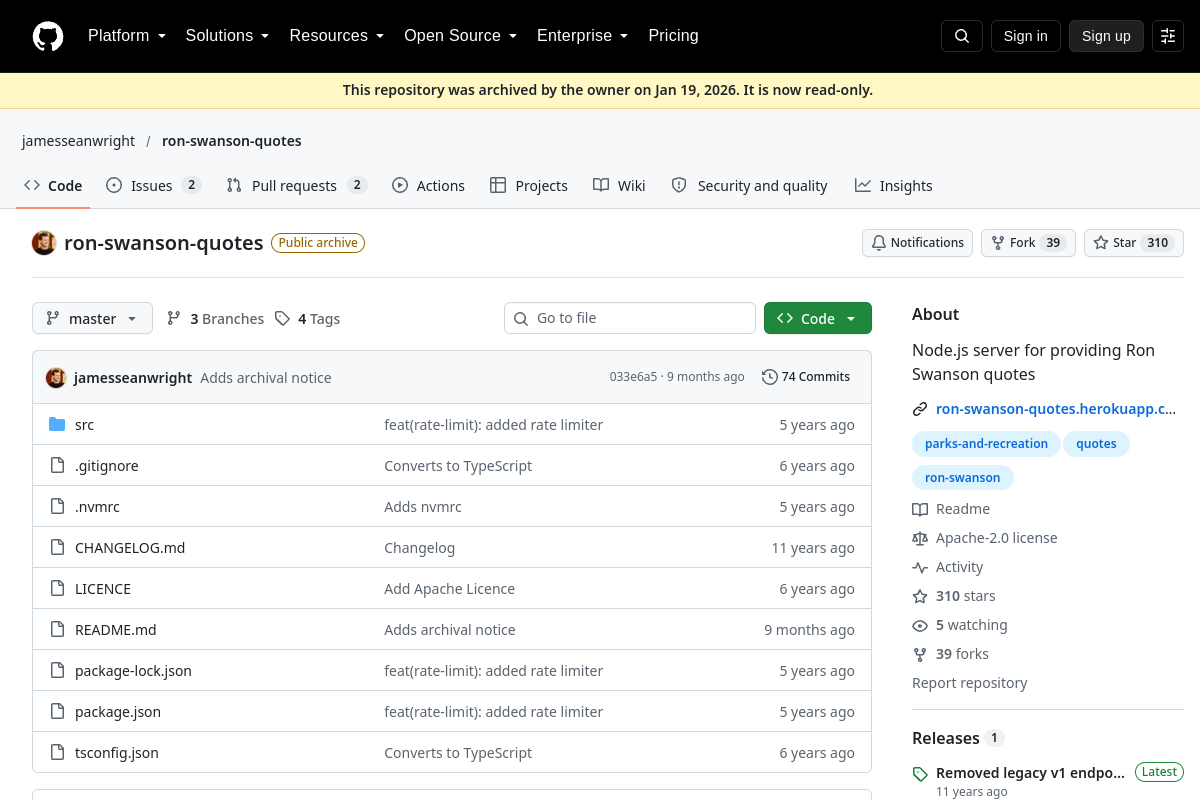Click the branches icon next to 3 Branches
The width and height of the screenshot is (1200, 800).
pyautogui.click(x=174, y=319)
